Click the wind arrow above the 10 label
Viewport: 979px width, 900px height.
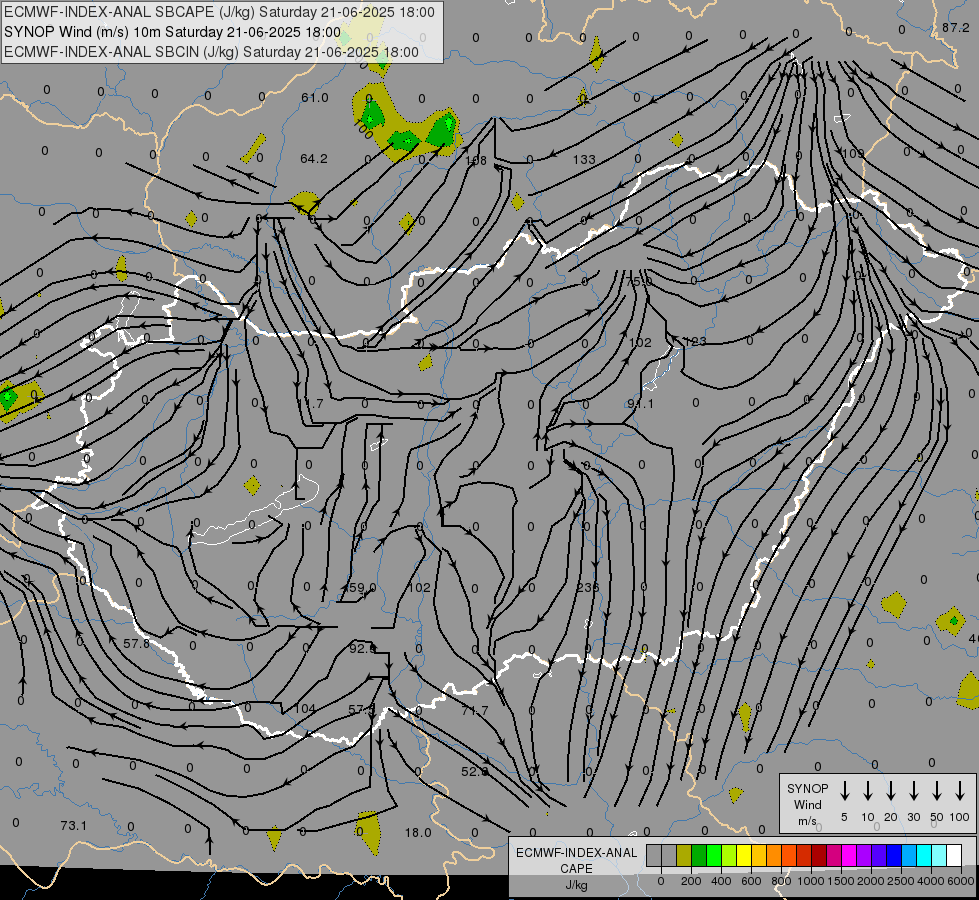click(x=867, y=790)
